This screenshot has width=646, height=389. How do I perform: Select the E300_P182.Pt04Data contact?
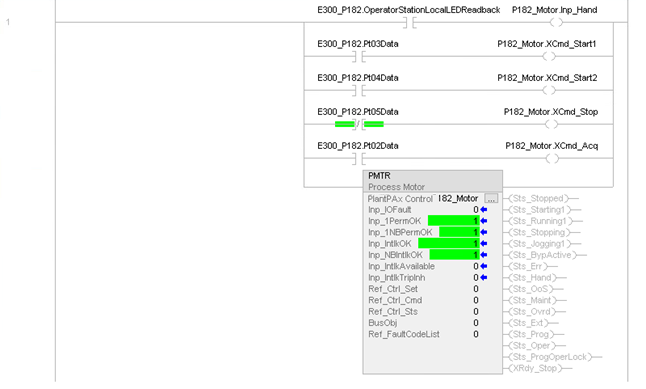pos(359,90)
